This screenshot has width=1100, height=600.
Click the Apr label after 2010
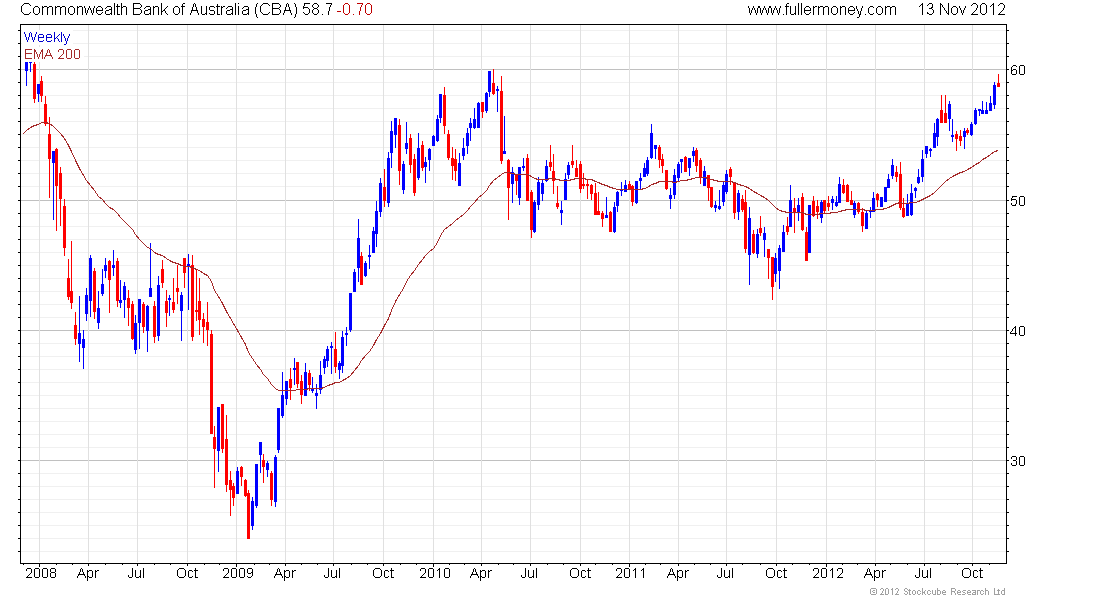(481, 574)
